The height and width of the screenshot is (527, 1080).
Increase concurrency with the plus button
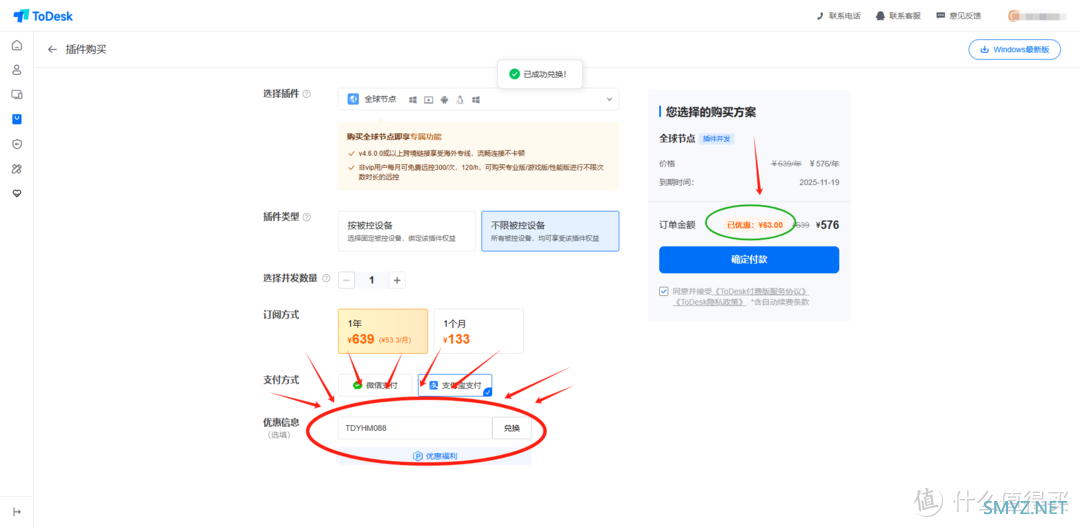(397, 280)
